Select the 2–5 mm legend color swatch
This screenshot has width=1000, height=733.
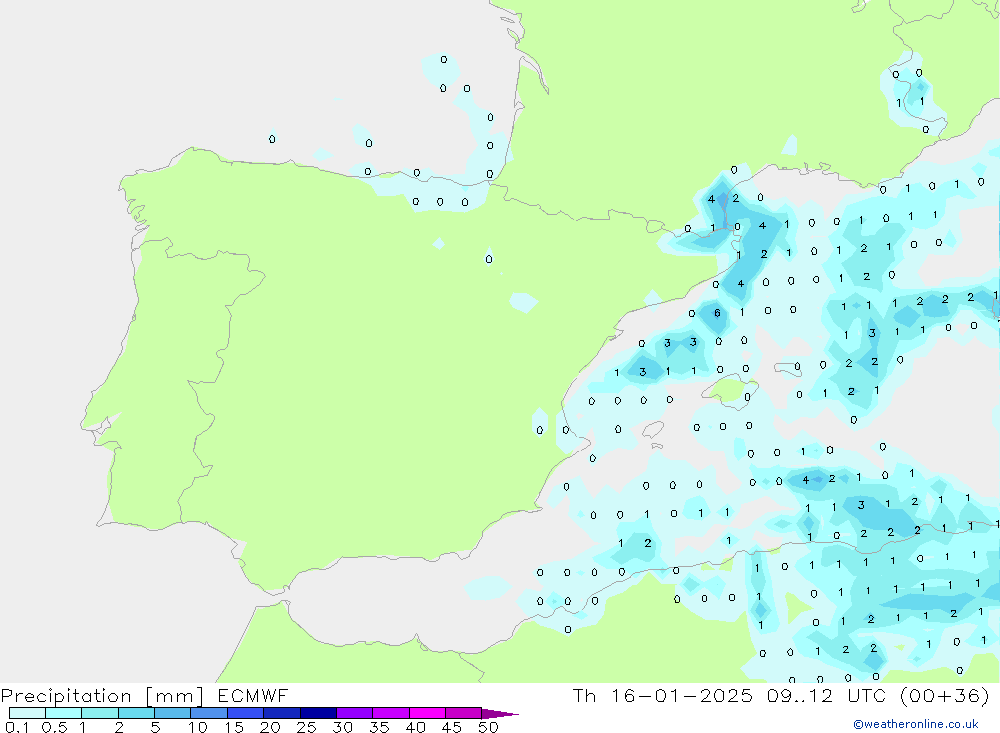136,713
